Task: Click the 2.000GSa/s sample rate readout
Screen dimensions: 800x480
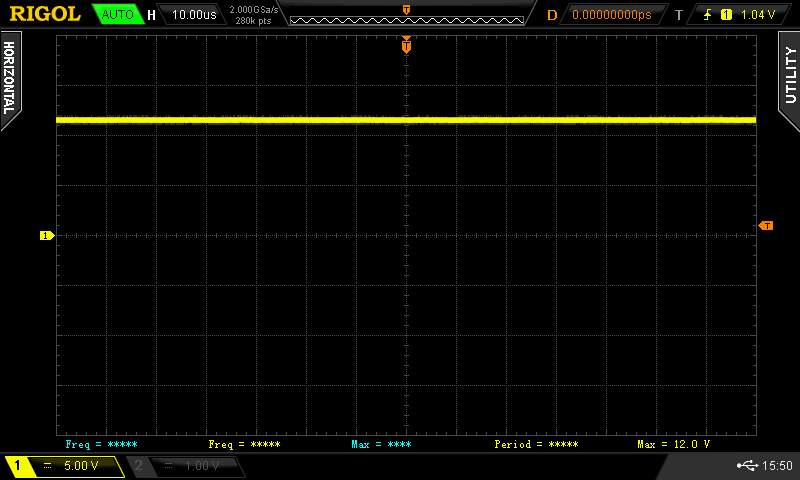Action: pyautogui.click(x=253, y=9)
